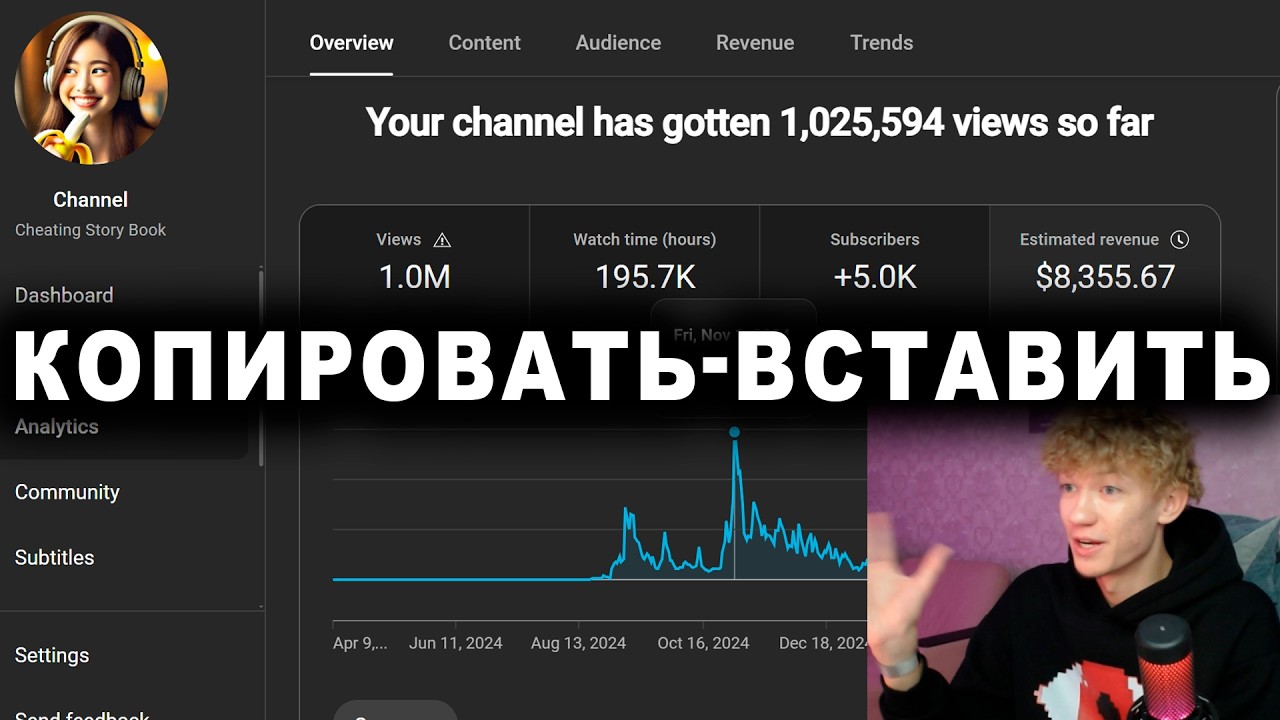The height and width of the screenshot is (720, 1280).
Task: Switch to the Content tab
Action: (484, 42)
